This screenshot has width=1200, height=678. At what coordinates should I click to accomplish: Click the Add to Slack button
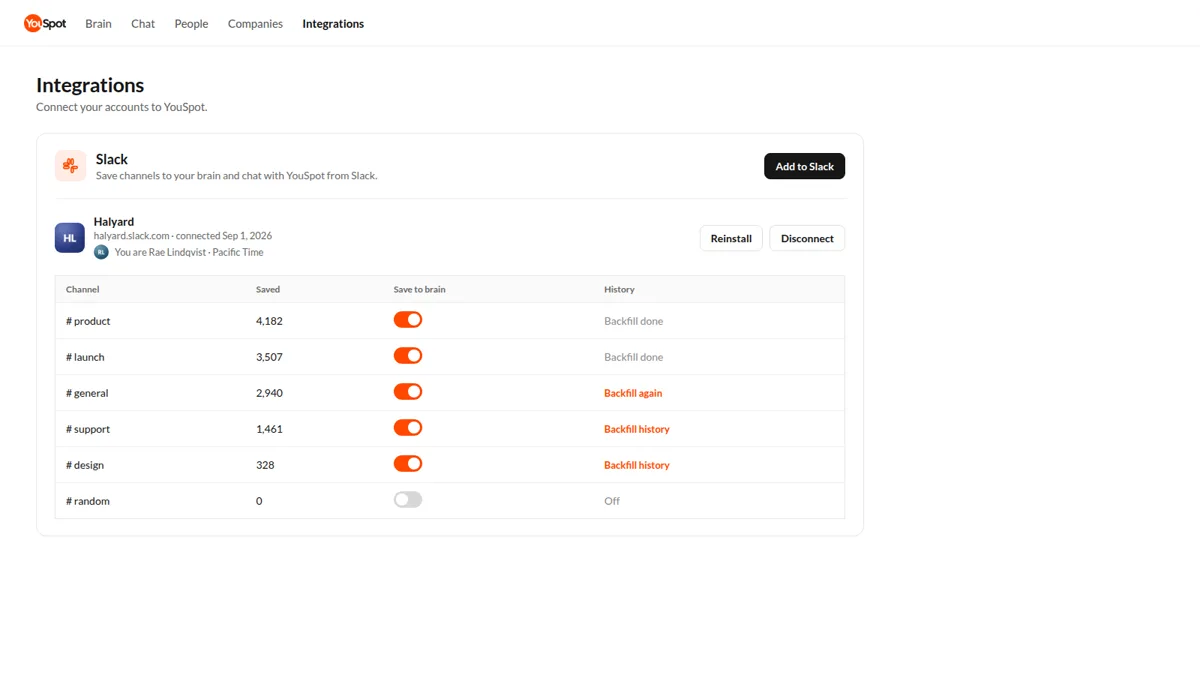tap(805, 166)
